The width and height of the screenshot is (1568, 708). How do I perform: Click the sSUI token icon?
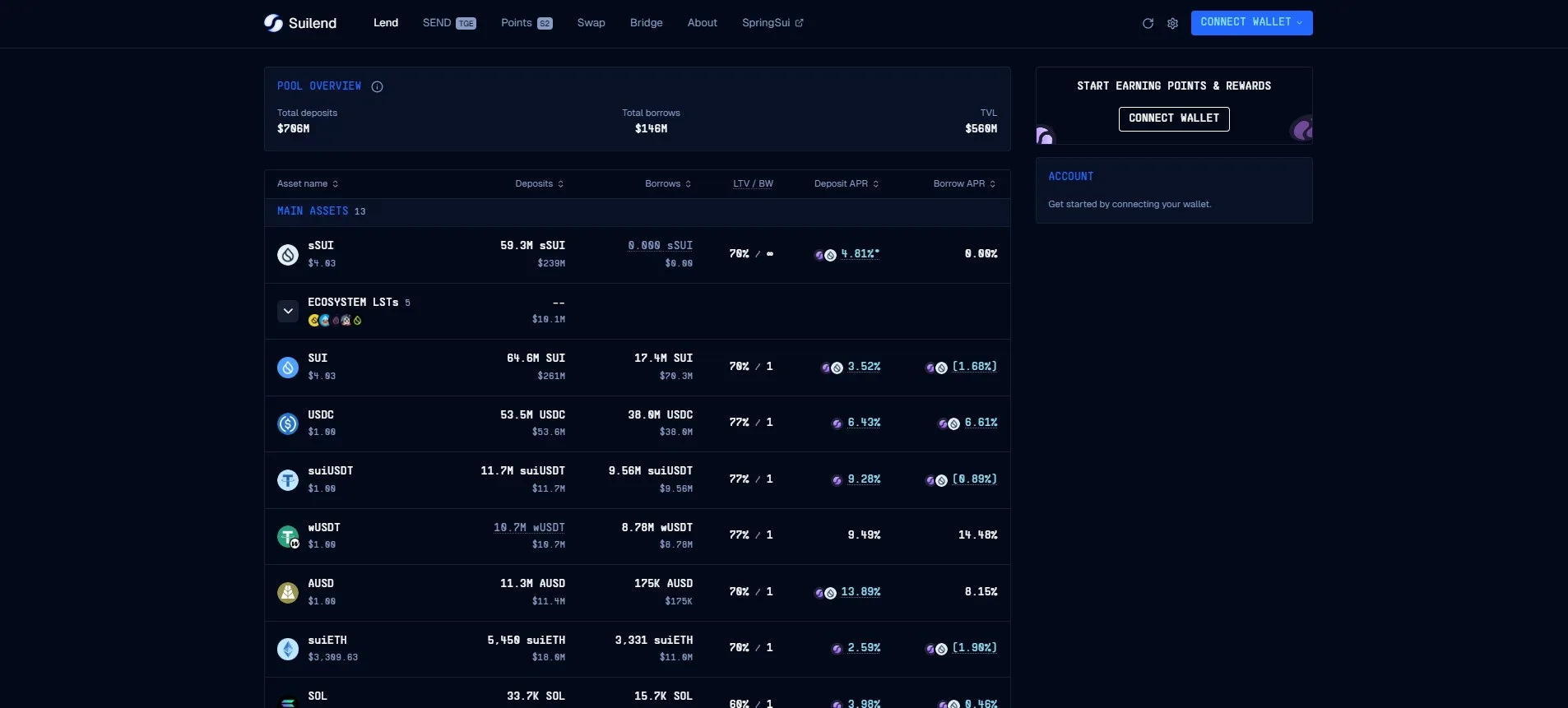pos(288,255)
